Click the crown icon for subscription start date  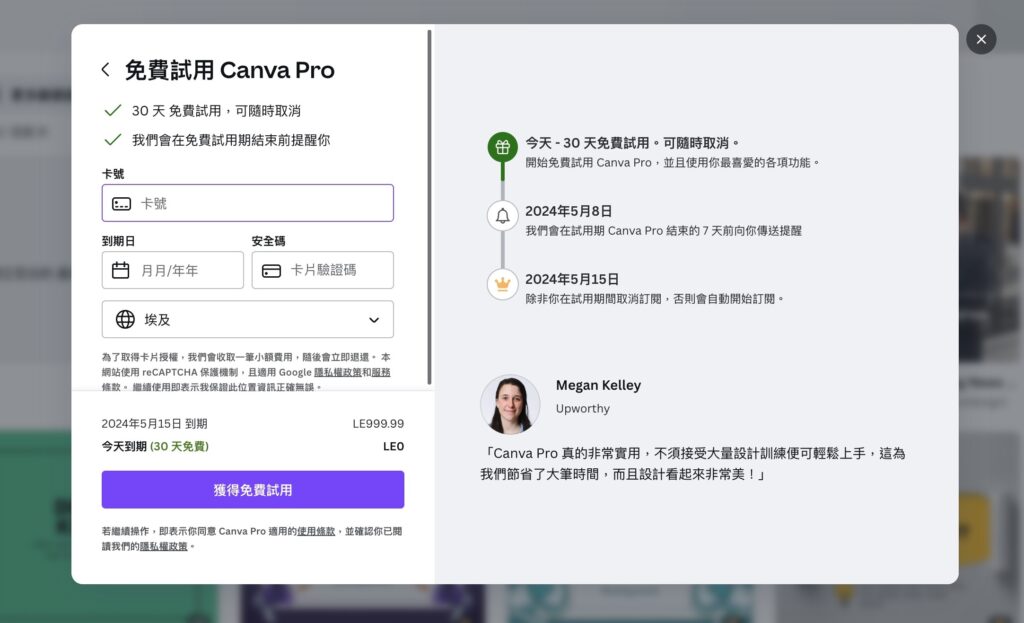[x=501, y=284]
